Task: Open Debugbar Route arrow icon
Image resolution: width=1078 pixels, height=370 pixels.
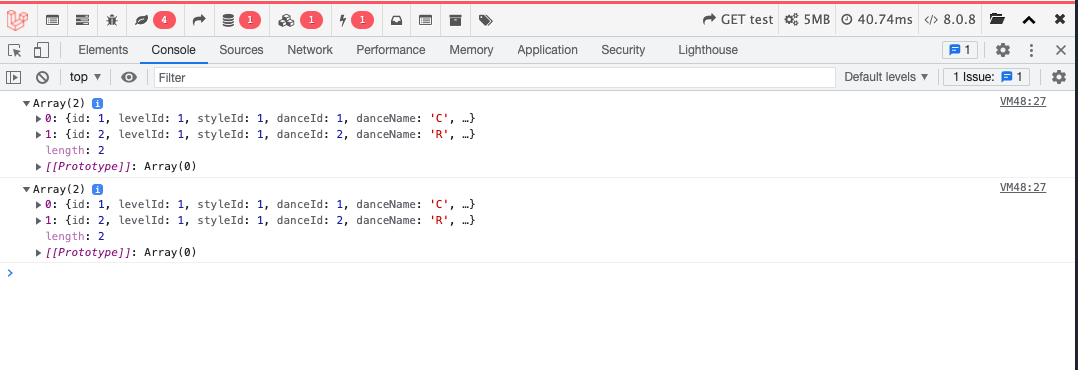Action: point(199,20)
